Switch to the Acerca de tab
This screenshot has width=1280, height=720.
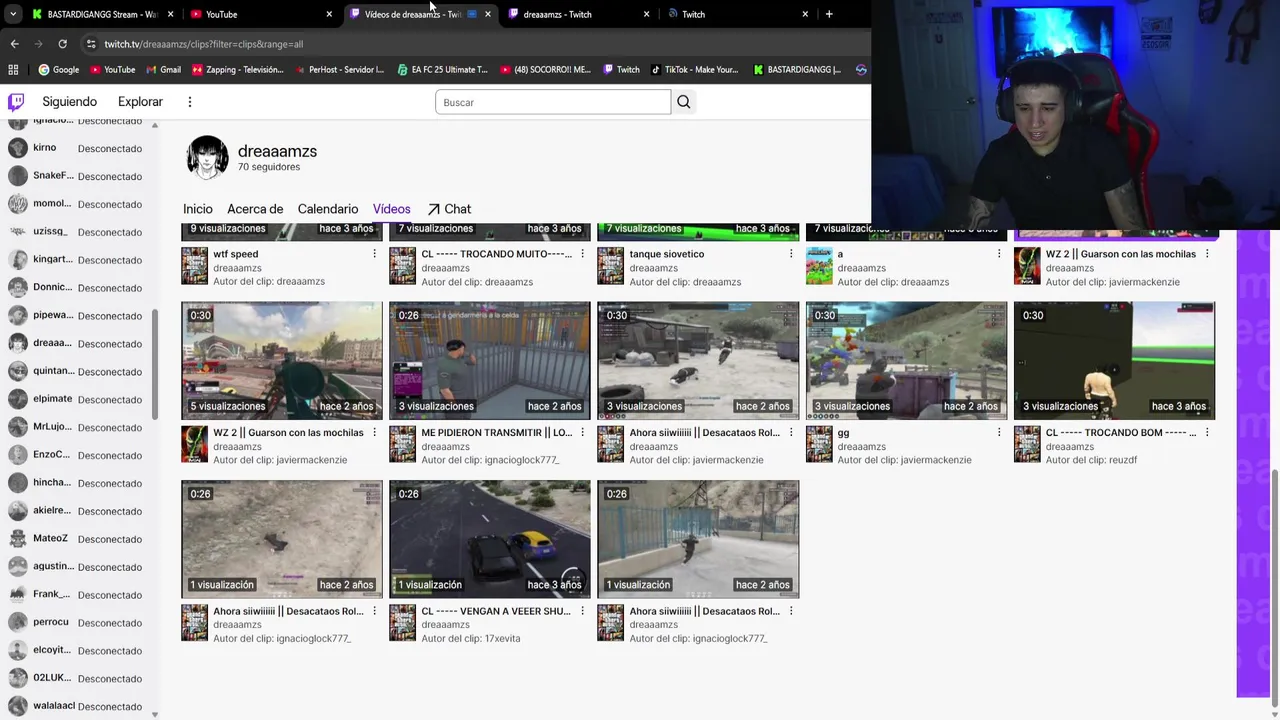point(255,209)
